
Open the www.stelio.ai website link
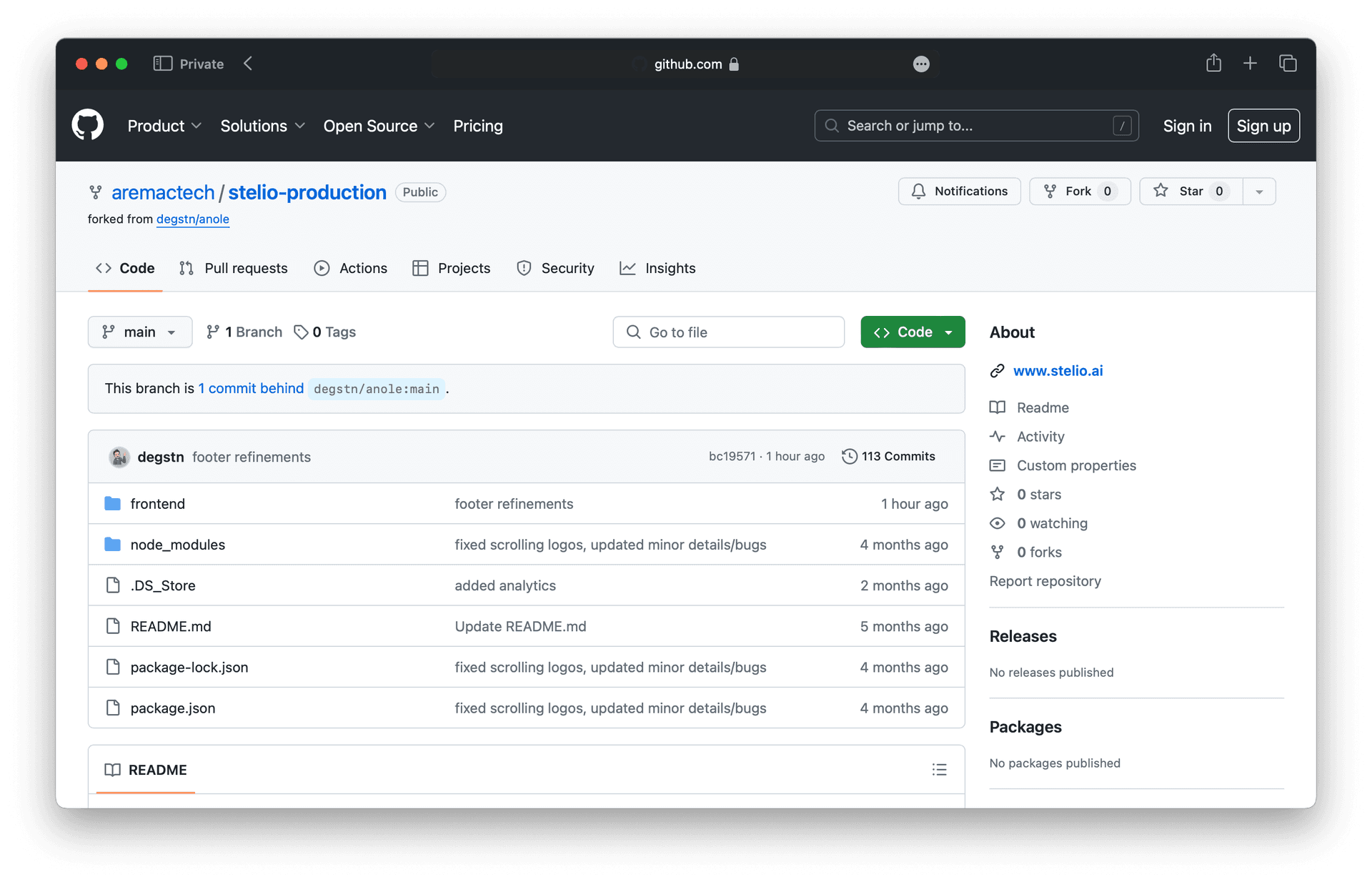coord(1058,371)
